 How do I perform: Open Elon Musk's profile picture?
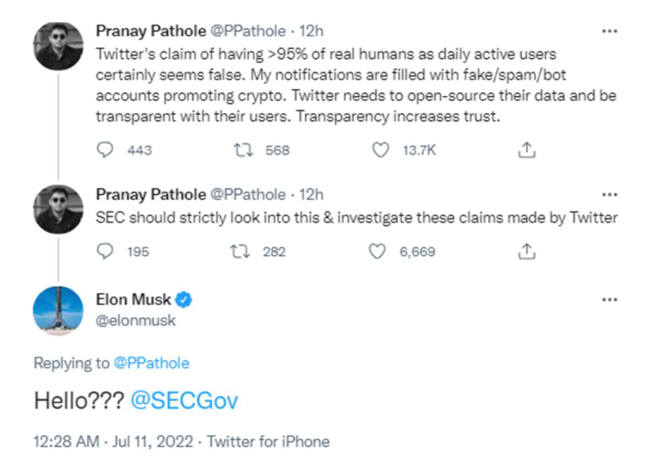point(59,309)
